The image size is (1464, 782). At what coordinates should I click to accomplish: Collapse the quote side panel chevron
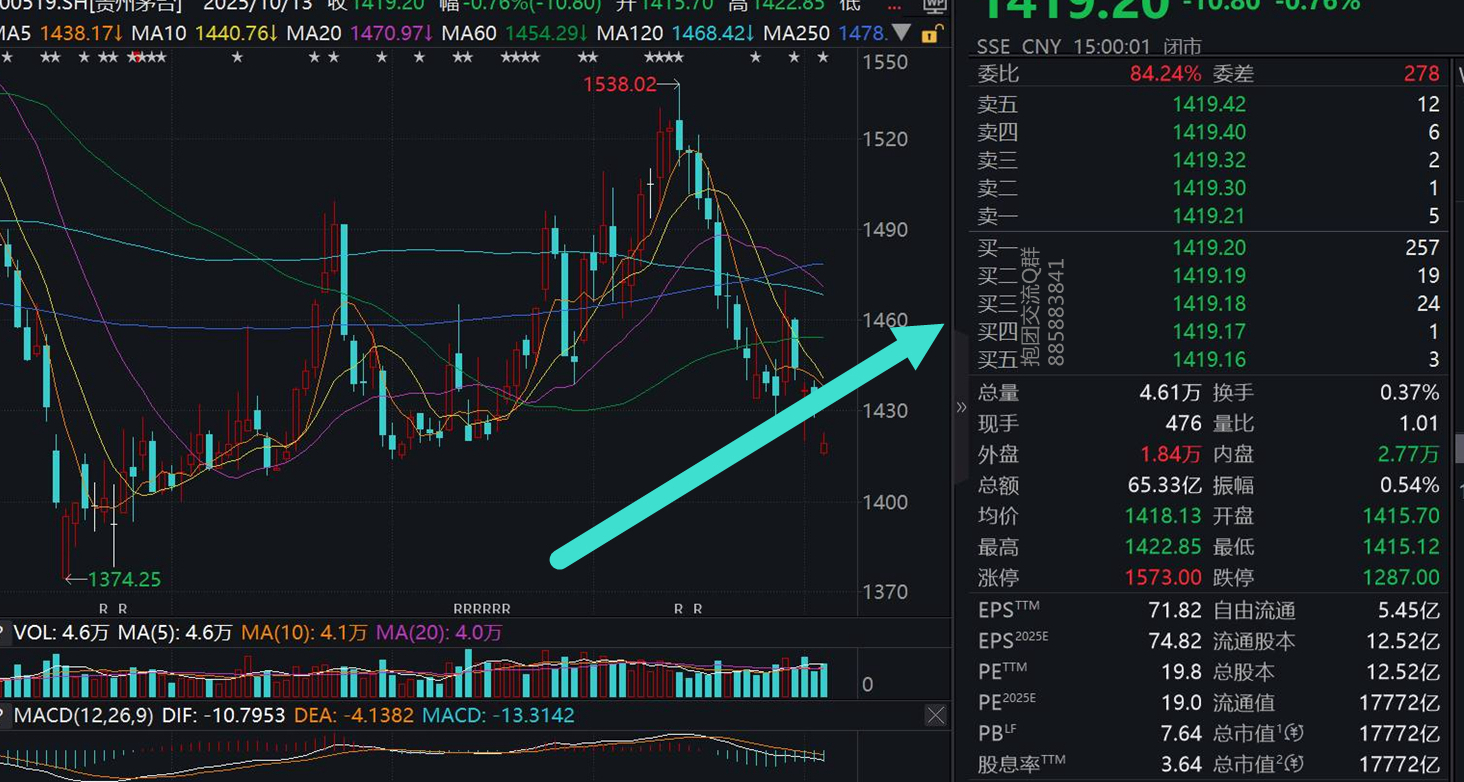[961, 407]
